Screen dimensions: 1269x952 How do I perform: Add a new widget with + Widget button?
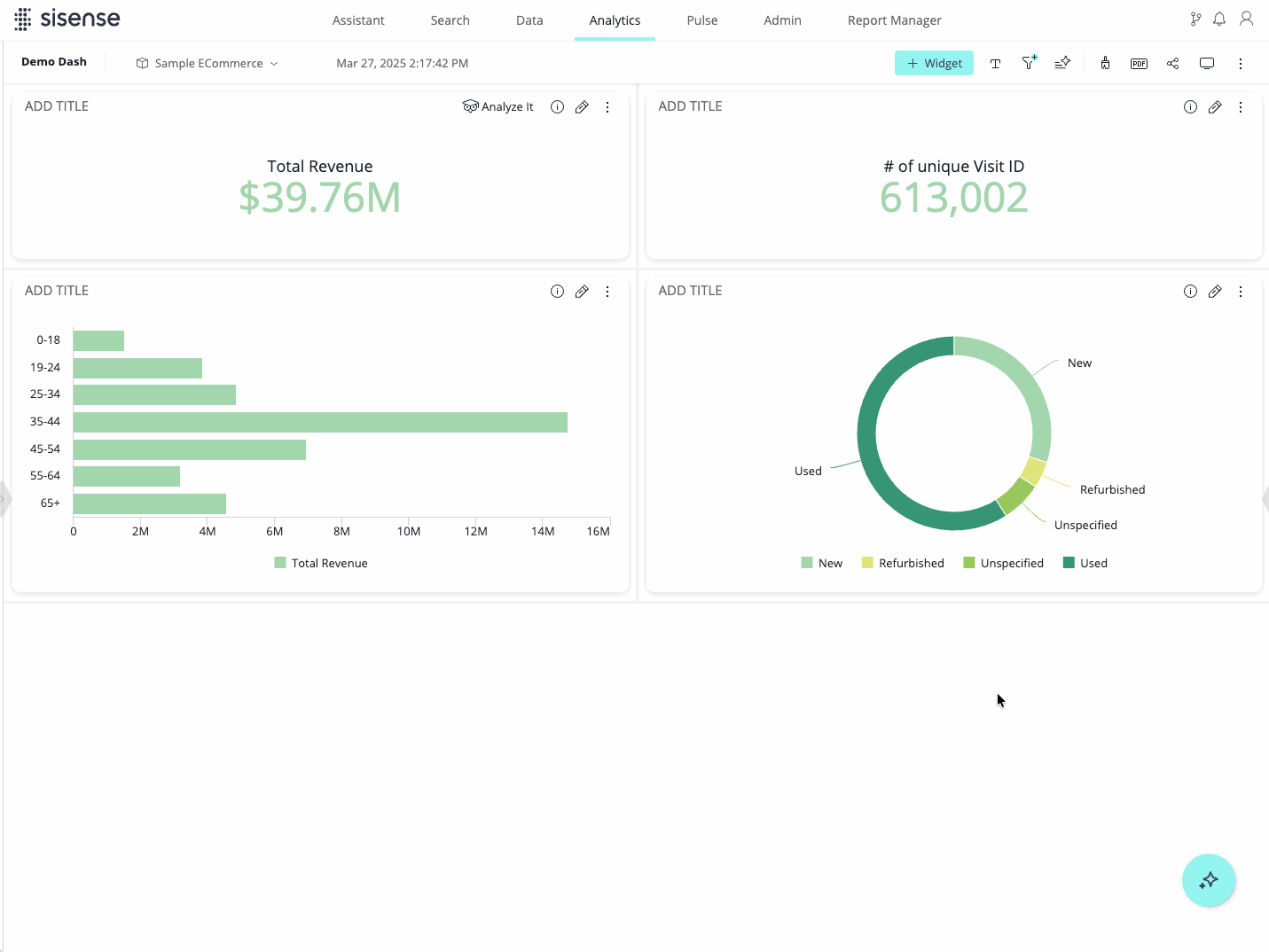pos(934,63)
